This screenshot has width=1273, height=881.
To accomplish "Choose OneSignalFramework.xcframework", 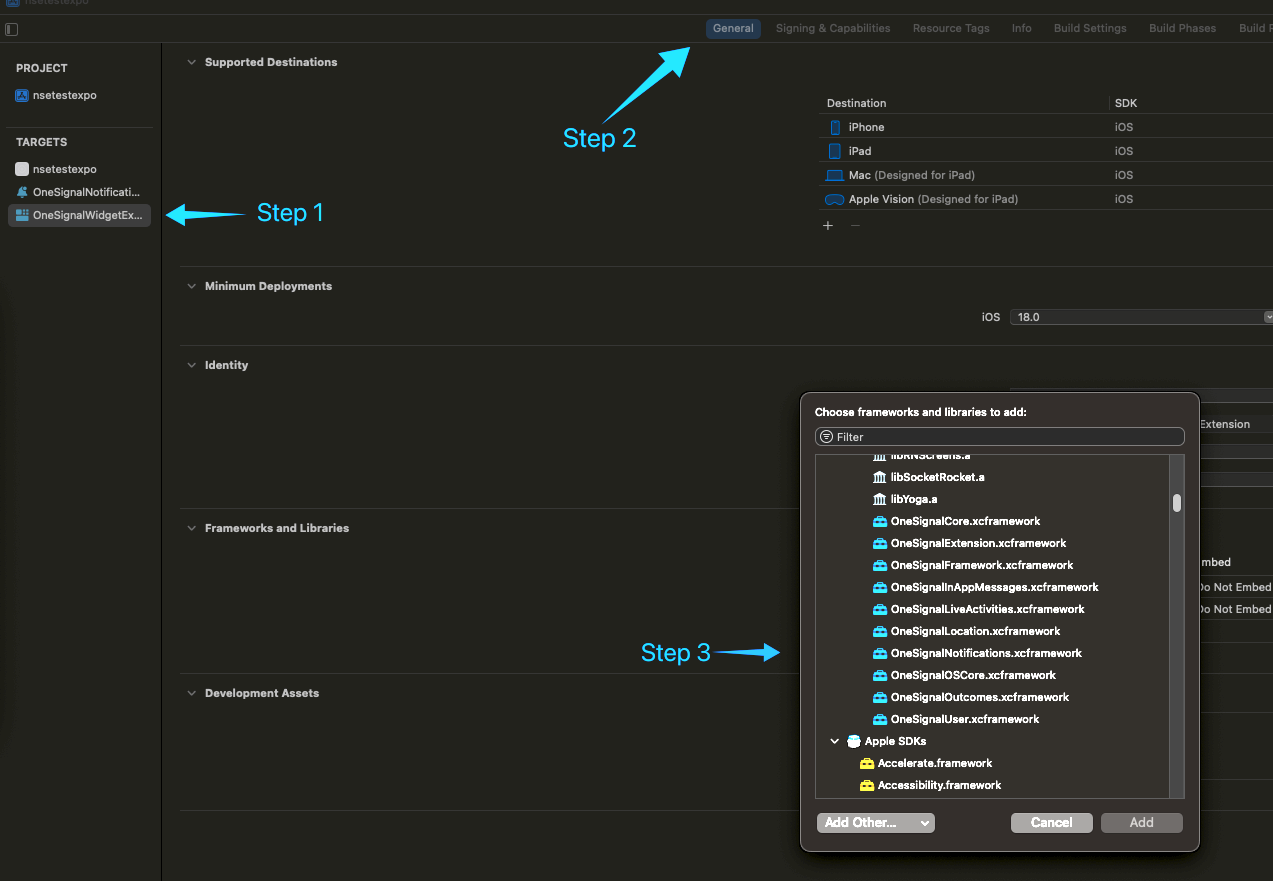I will [x=982, y=565].
